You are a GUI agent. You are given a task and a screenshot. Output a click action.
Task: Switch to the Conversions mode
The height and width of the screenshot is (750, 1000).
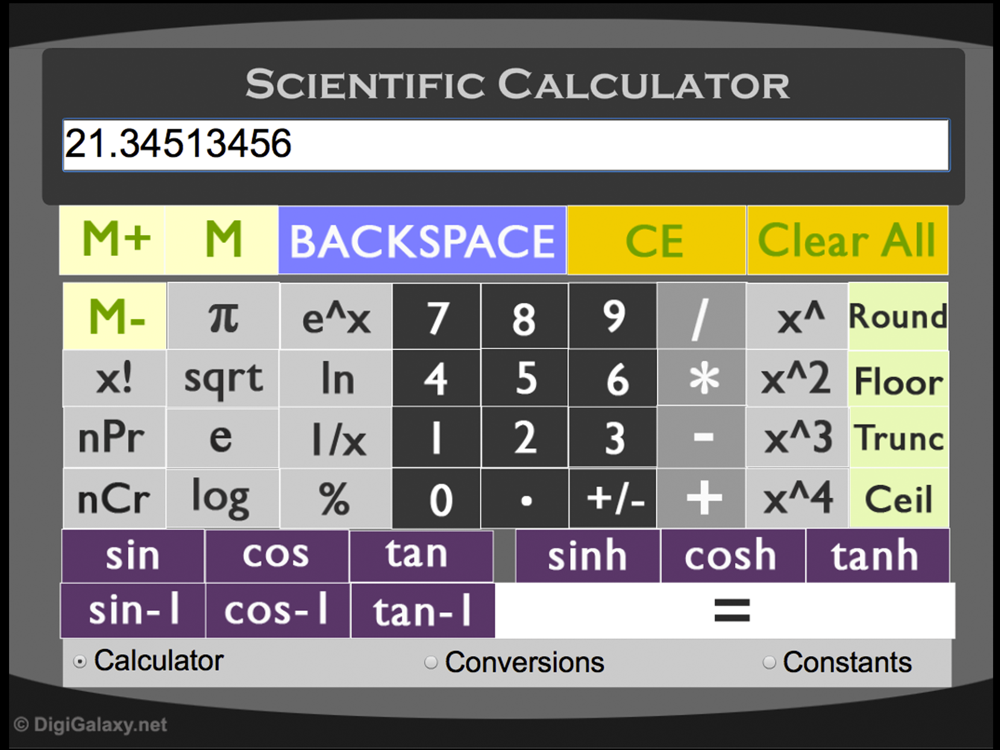[x=431, y=663]
